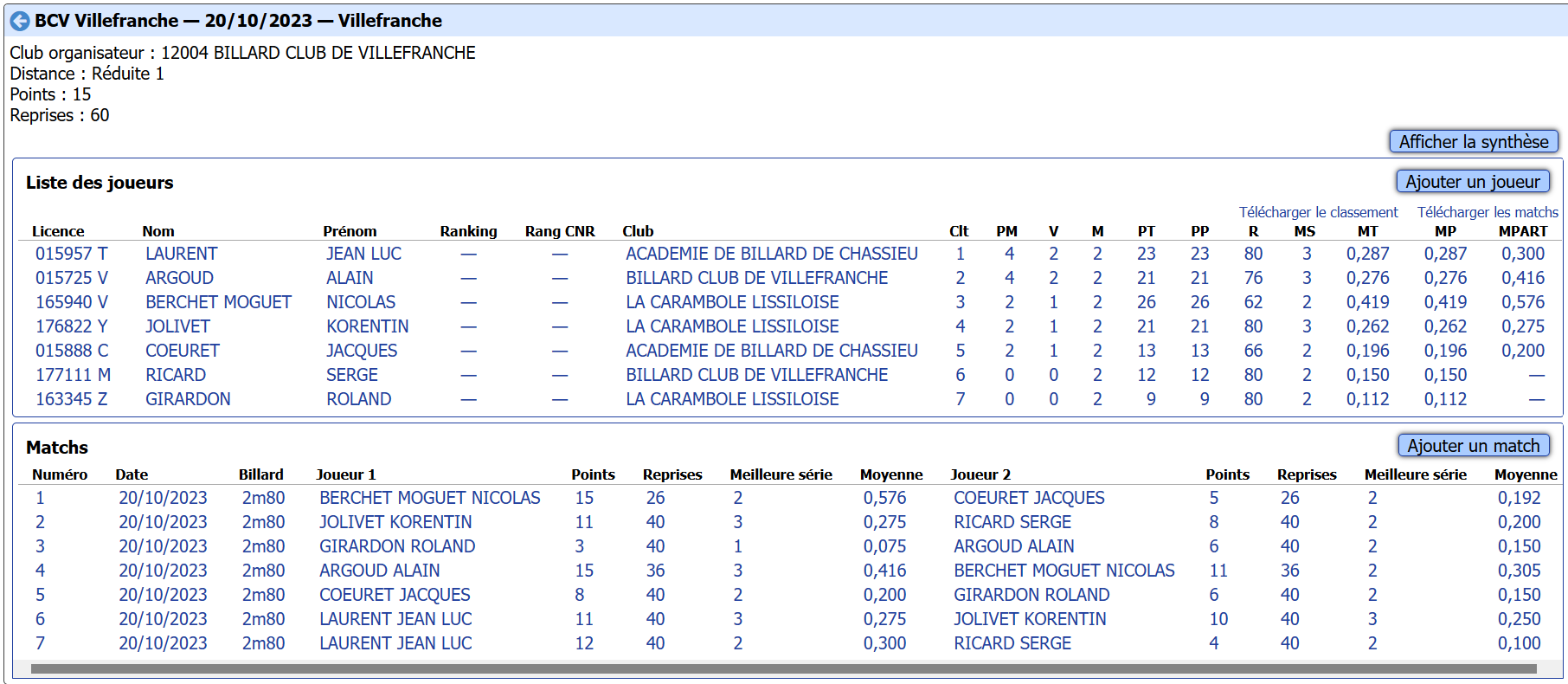Click LAURENT JEAN LUC in match 6
This screenshot has width=1568, height=684.
395,619
